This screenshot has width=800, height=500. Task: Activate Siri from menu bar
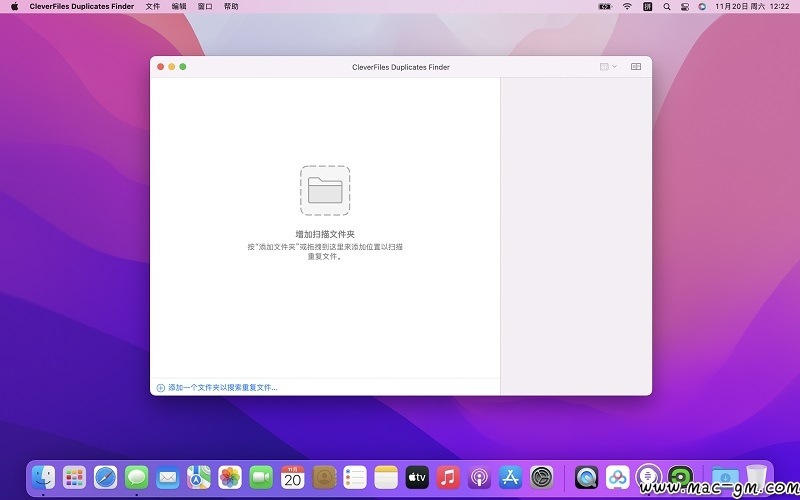tap(702, 7)
